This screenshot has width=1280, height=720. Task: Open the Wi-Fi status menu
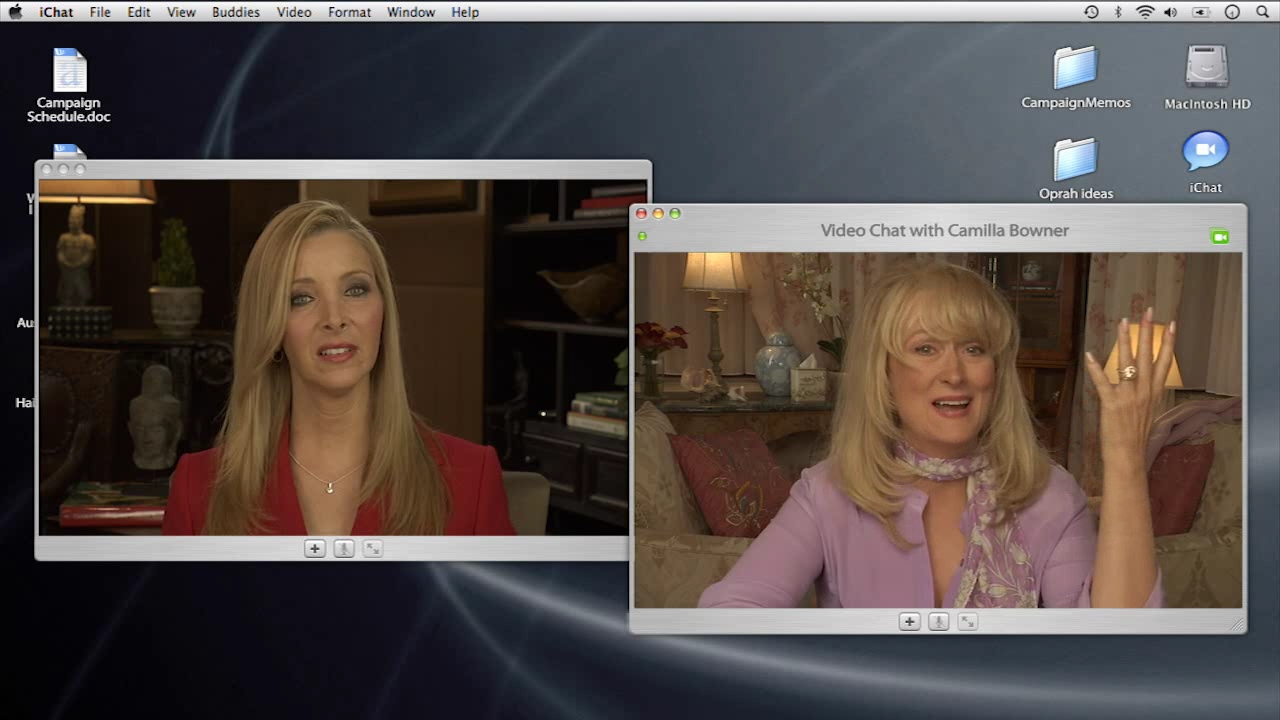click(x=1145, y=12)
